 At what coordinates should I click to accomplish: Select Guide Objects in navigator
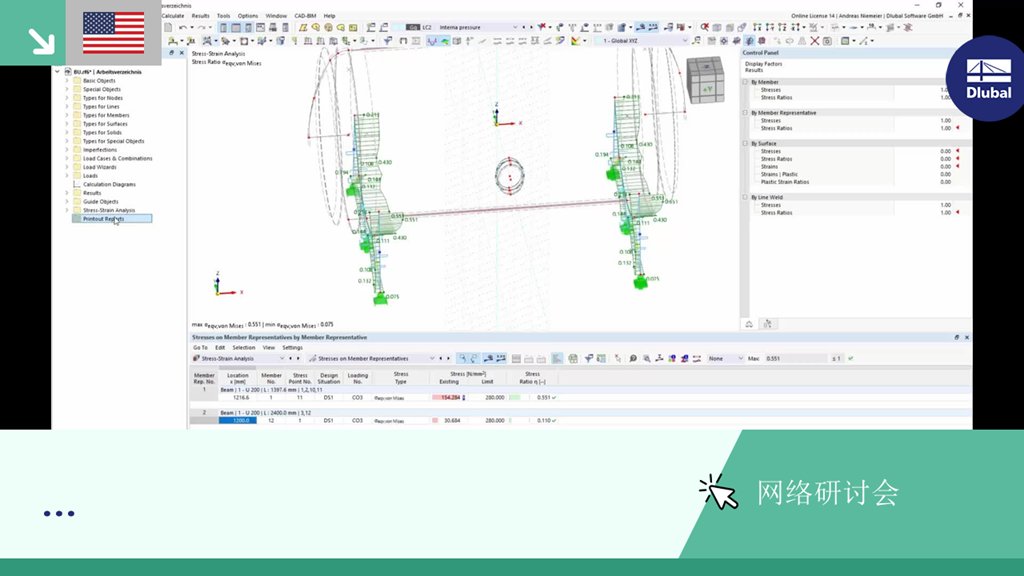pos(101,201)
